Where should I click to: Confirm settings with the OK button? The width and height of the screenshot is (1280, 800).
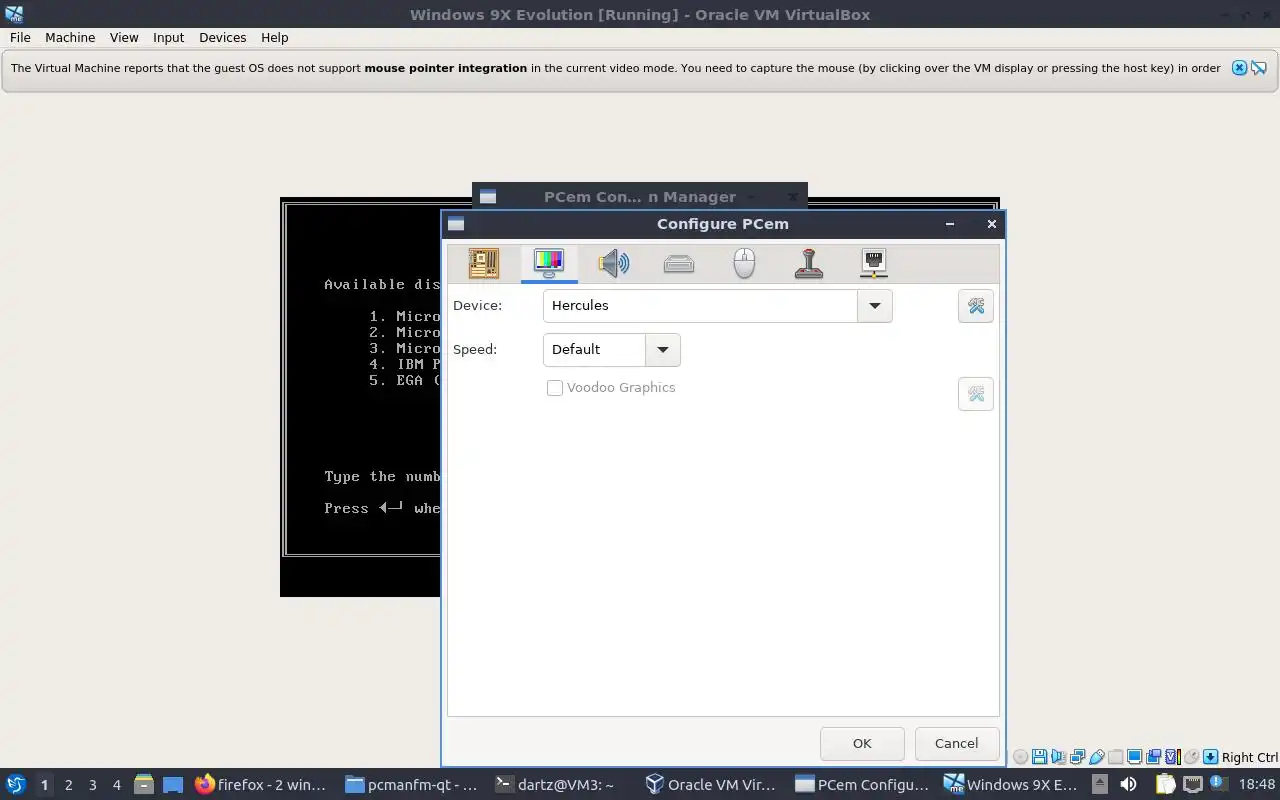click(x=862, y=744)
